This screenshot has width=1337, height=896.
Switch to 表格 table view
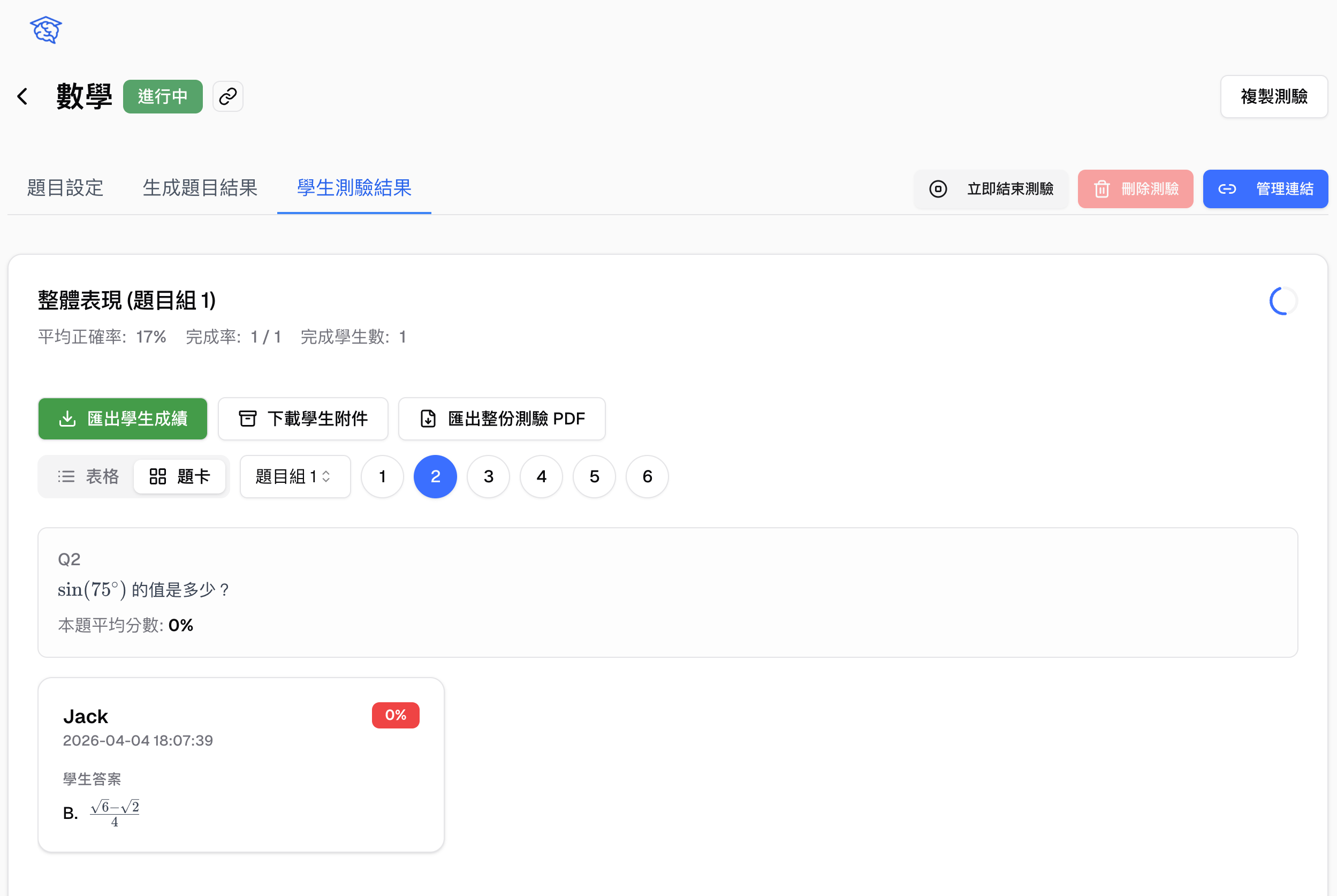88,476
